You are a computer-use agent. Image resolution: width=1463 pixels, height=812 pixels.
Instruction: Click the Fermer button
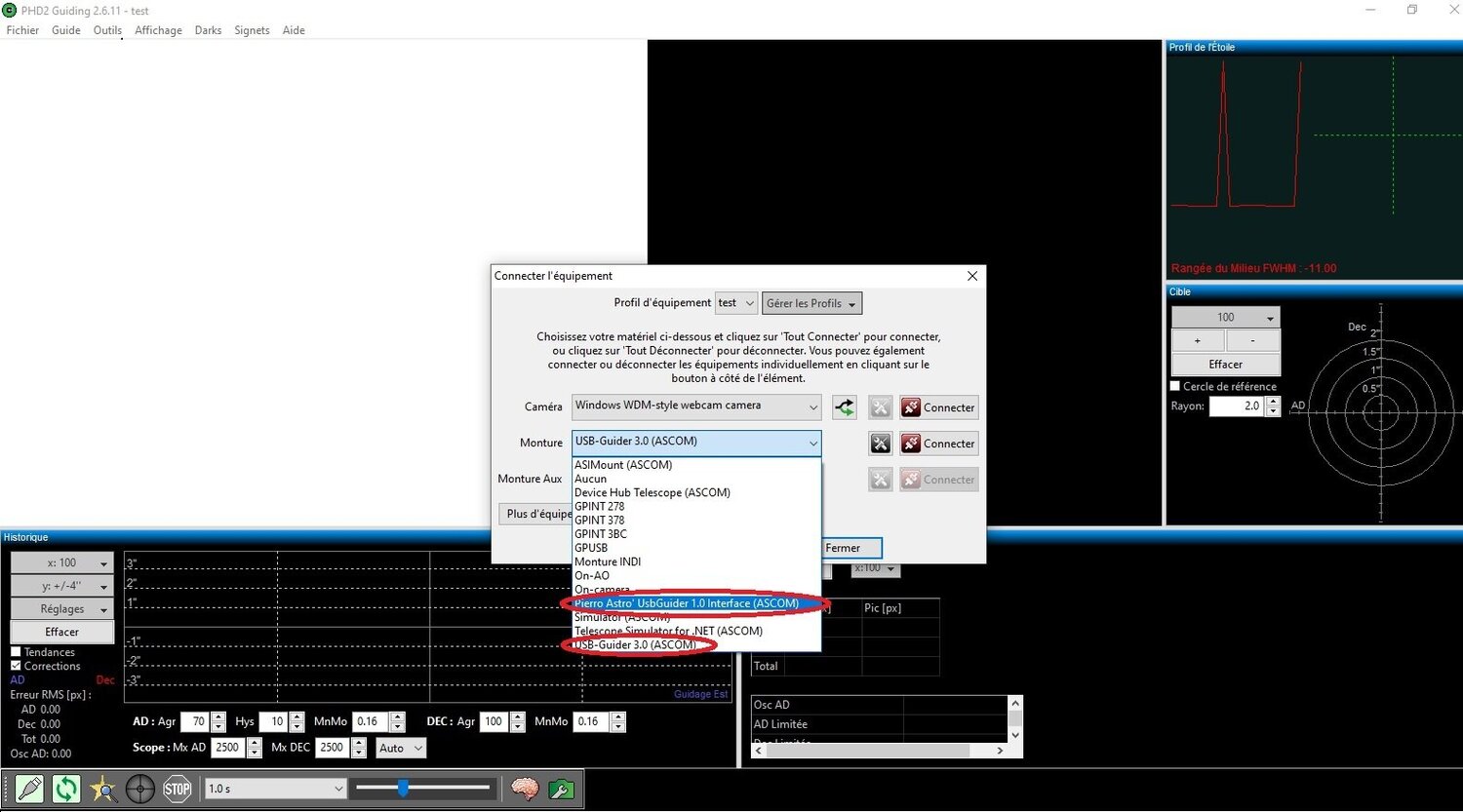coord(844,548)
